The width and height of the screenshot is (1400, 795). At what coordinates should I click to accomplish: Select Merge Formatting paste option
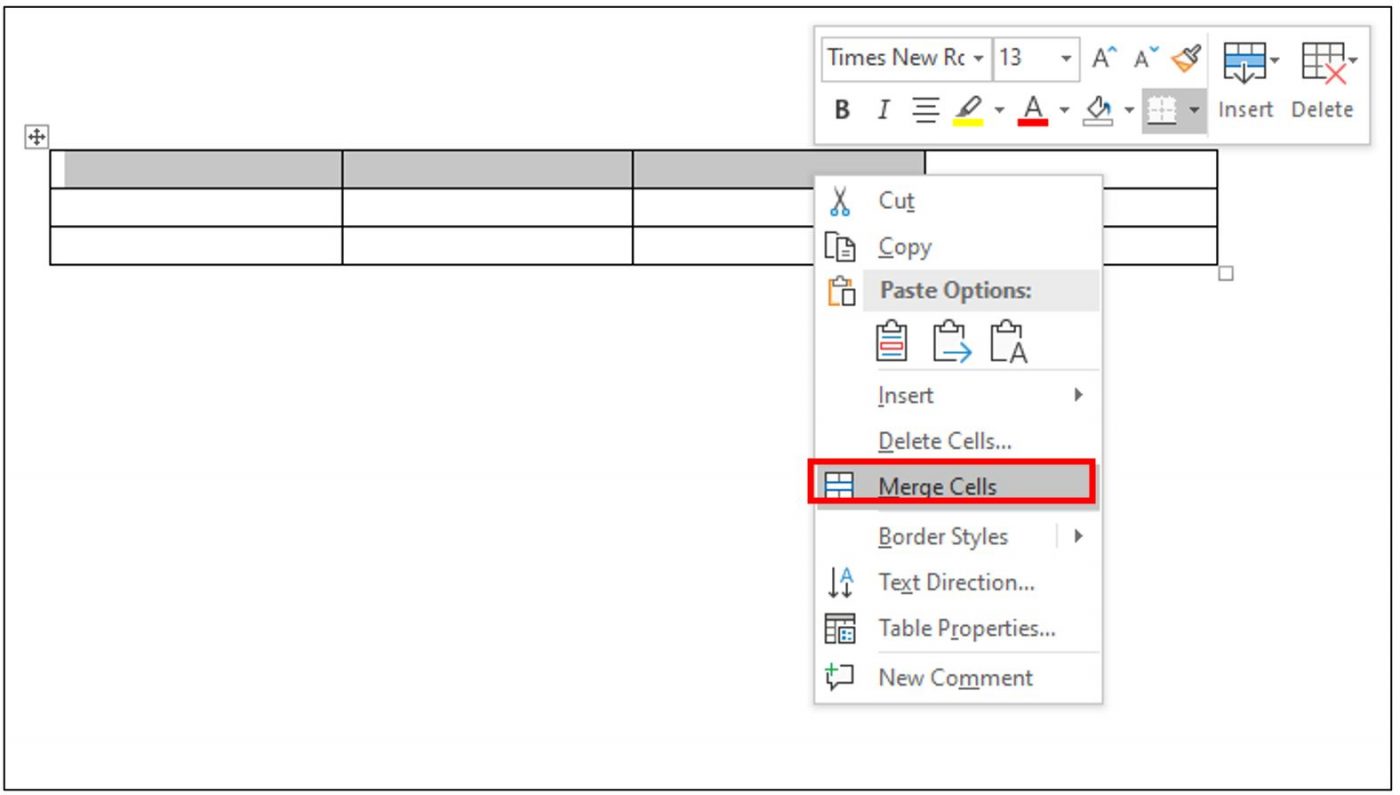tap(951, 342)
